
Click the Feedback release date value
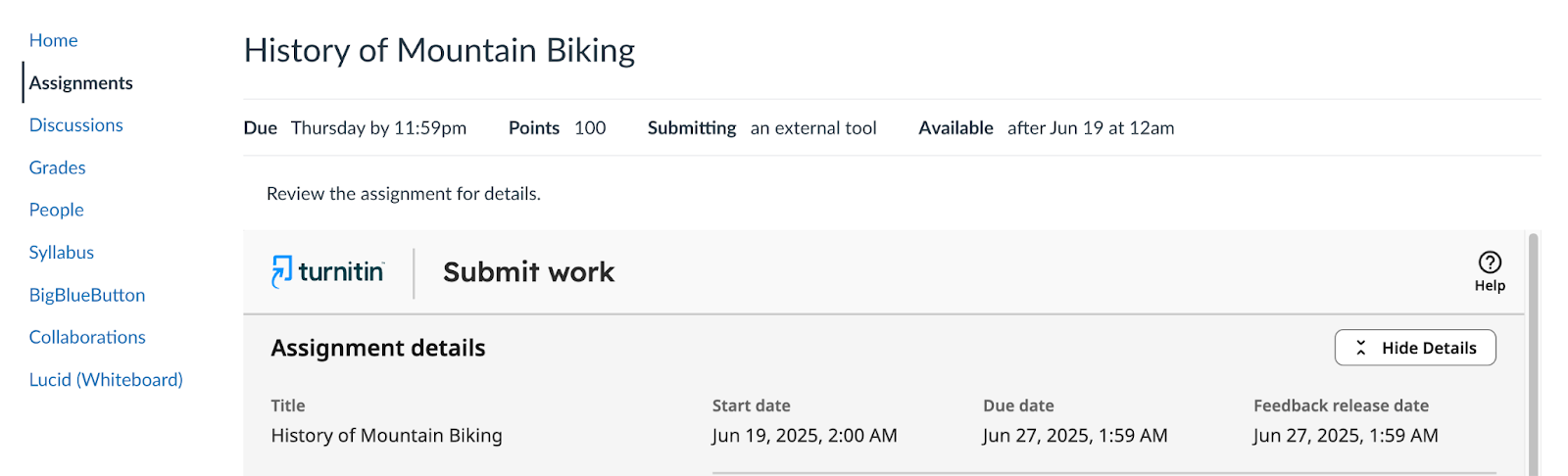pyautogui.click(x=1346, y=436)
